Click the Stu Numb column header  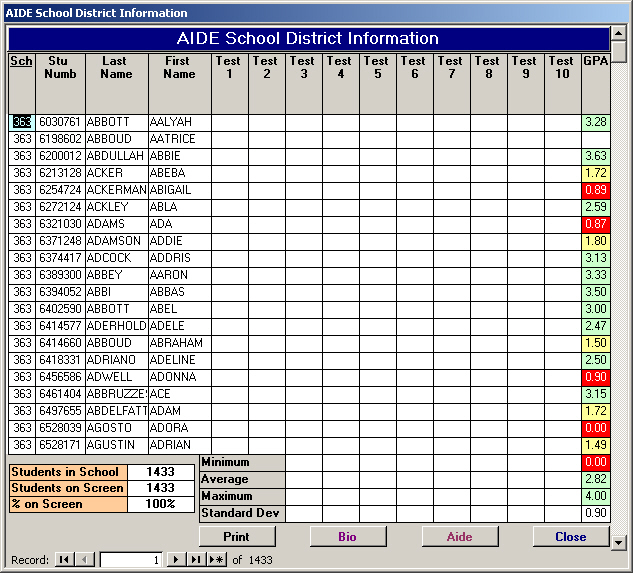61,84
